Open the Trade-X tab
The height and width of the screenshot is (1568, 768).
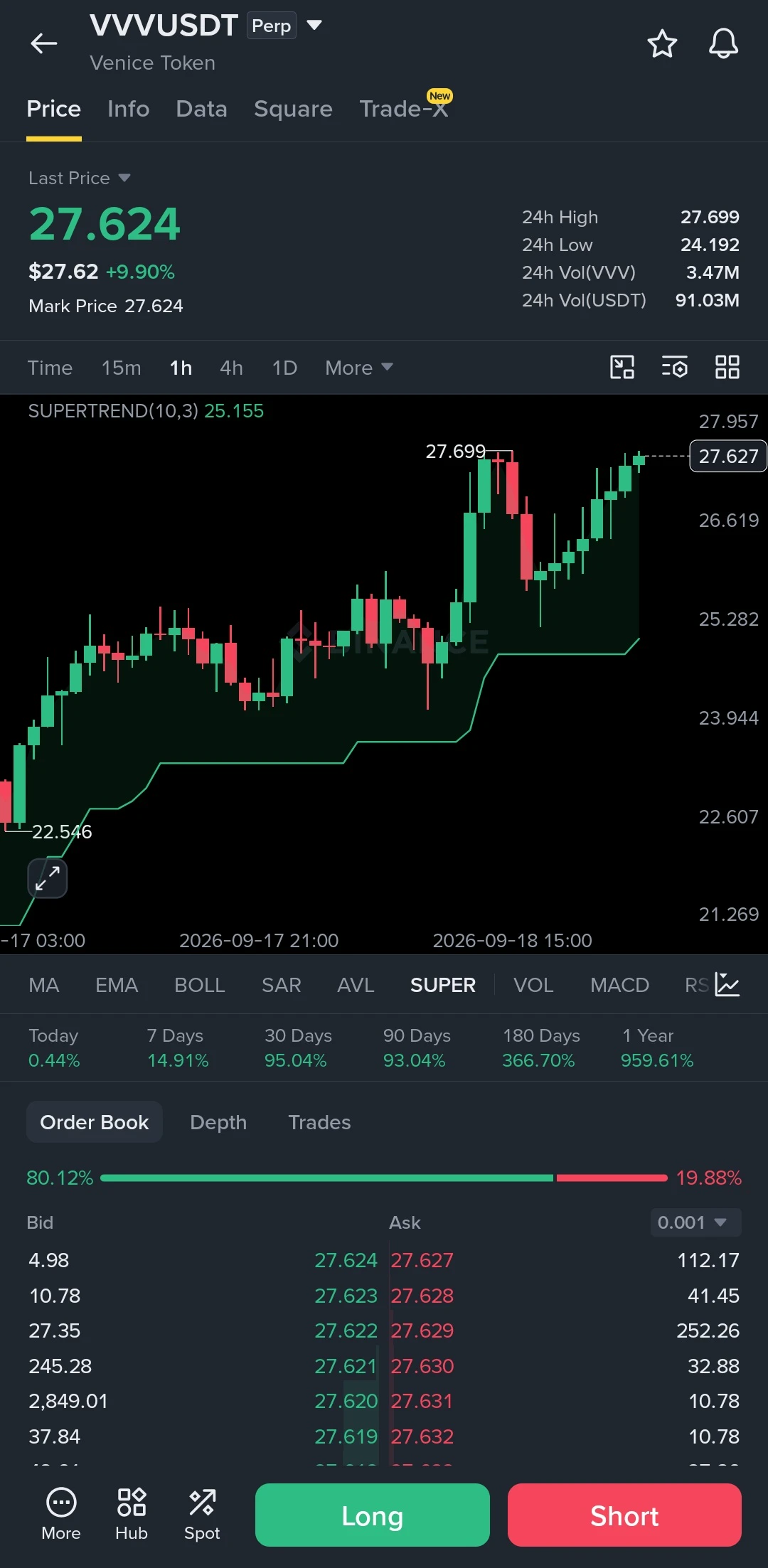point(404,109)
